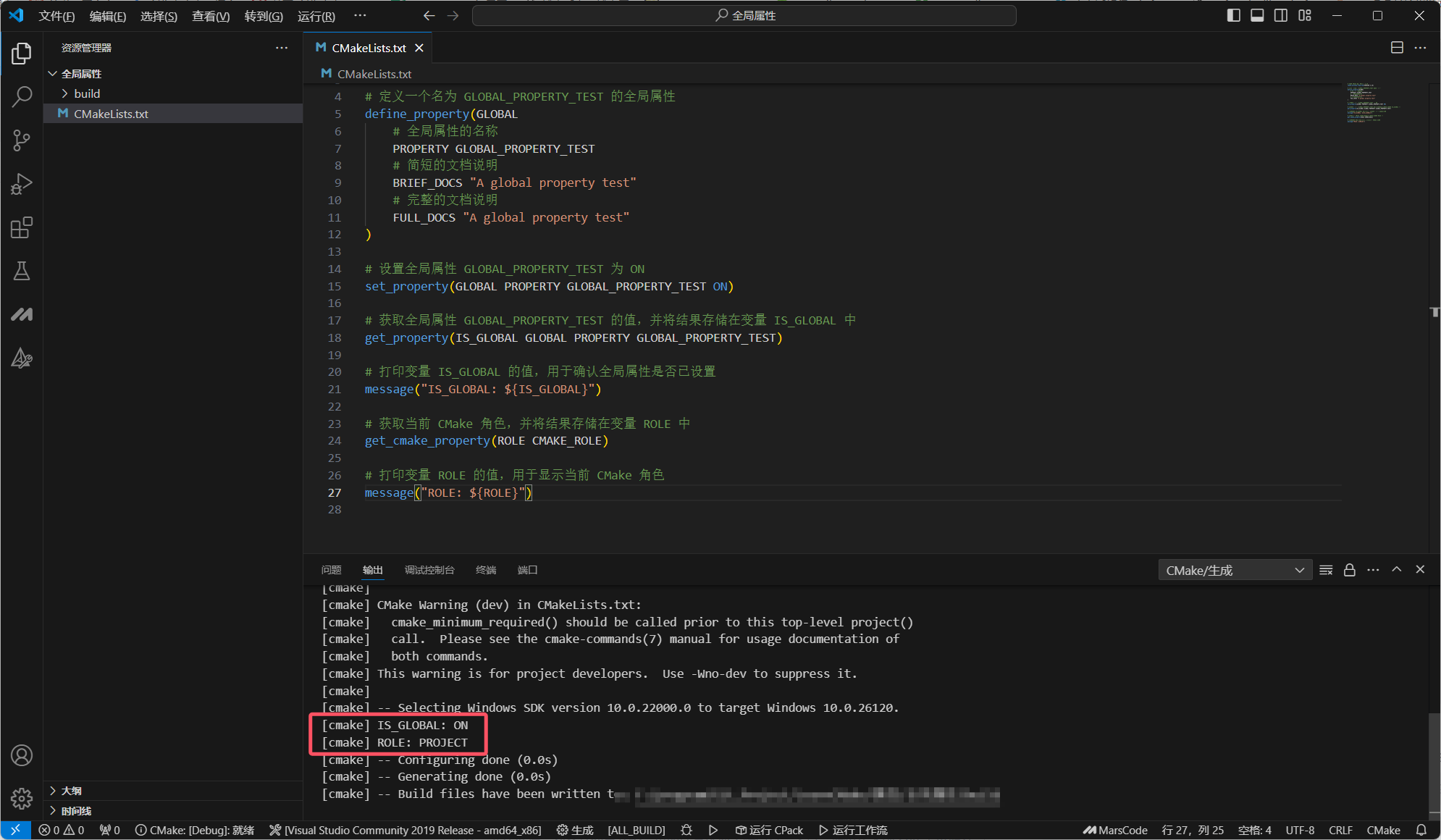The width and height of the screenshot is (1441, 840).
Task: Open the Explorer view in activity bar
Action: click(22, 53)
